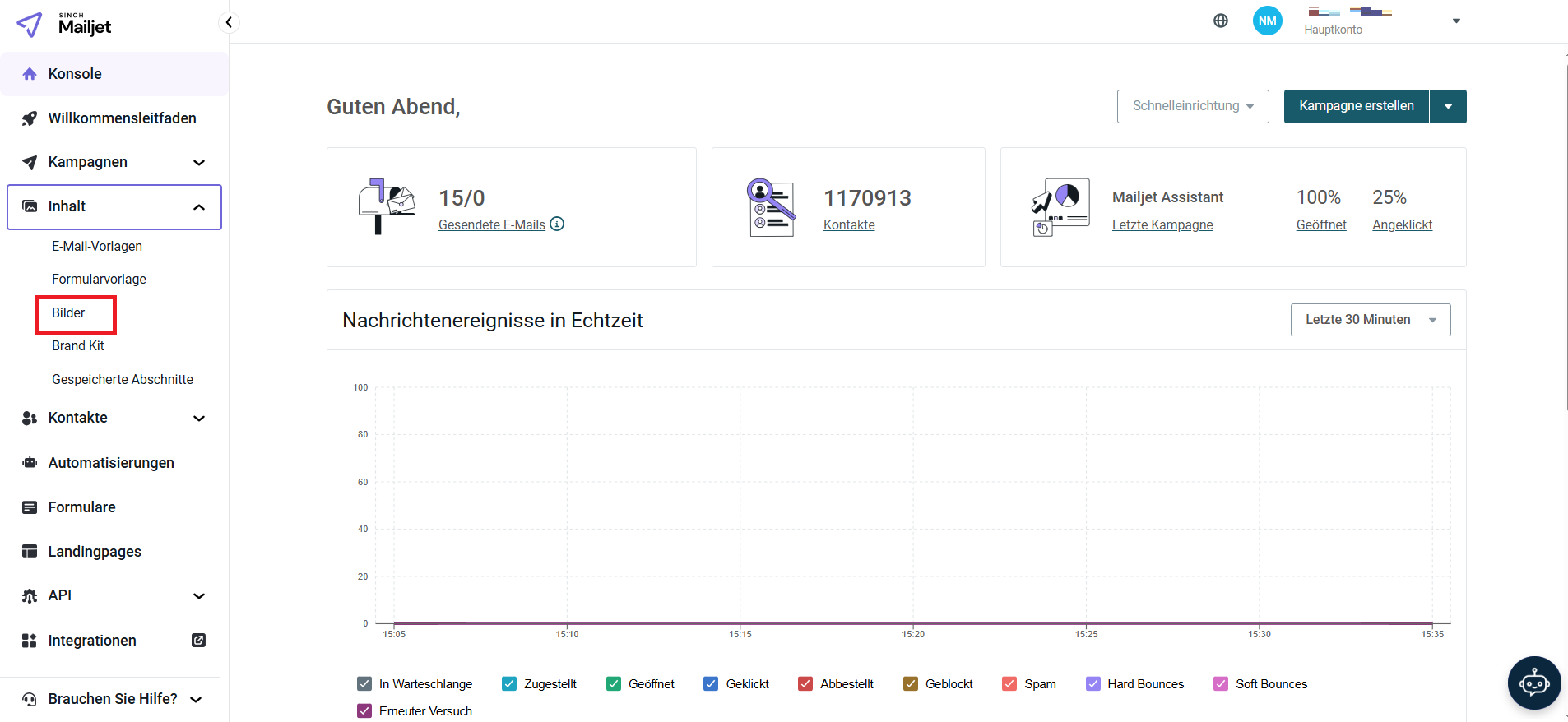The height and width of the screenshot is (722, 1568).
Task: Click the Kontakte people icon
Action: [30, 418]
